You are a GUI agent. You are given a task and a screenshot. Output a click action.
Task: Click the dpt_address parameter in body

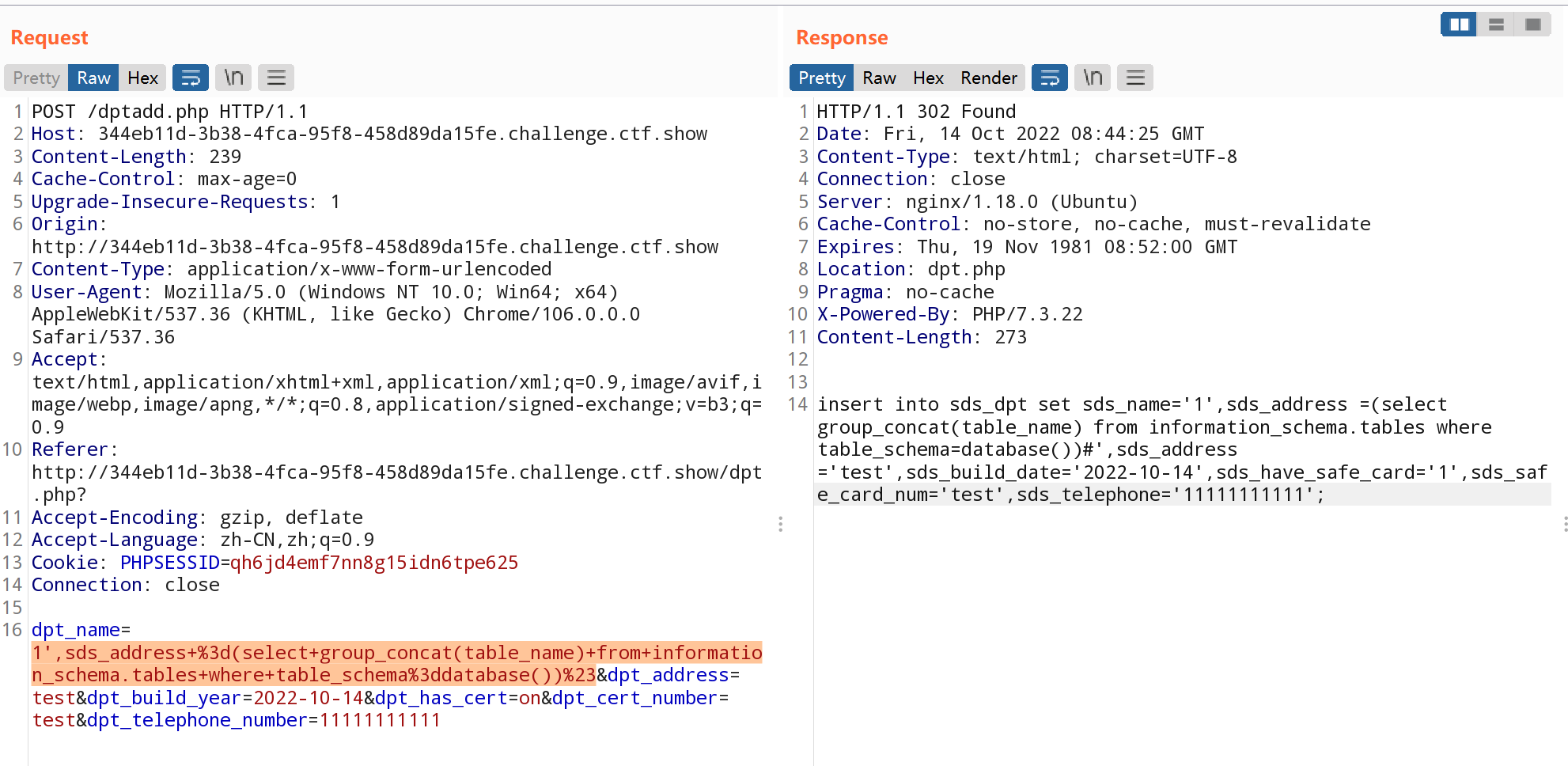point(668,675)
